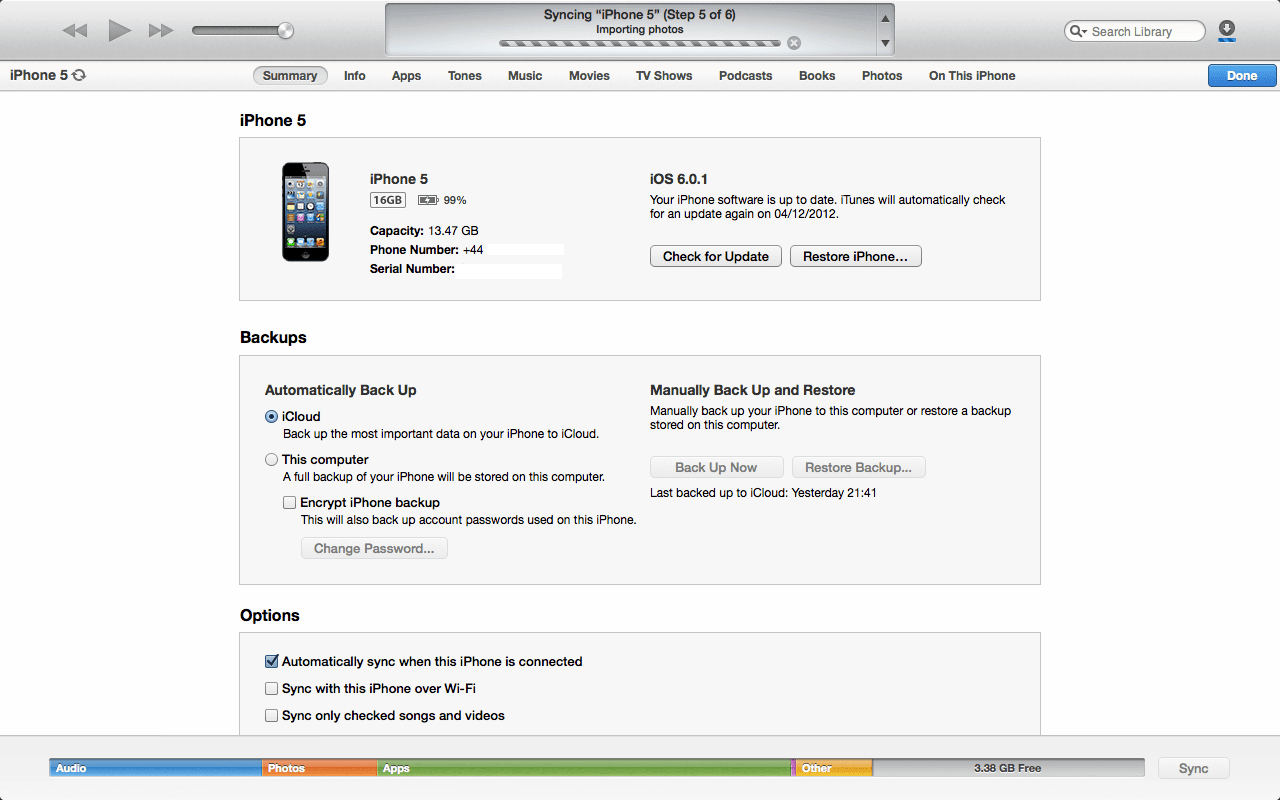Click the status display down arrow

(885, 44)
